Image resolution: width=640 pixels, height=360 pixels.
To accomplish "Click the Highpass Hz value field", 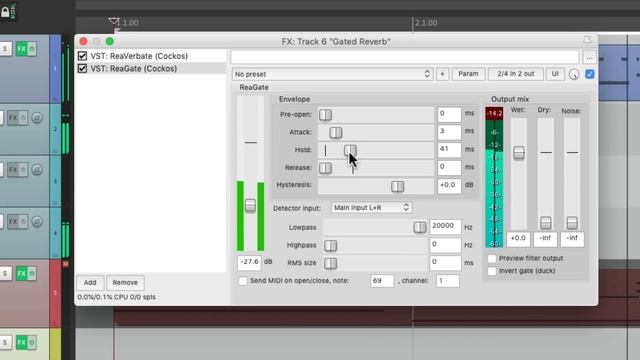I will pyautogui.click(x=445, y=244).
